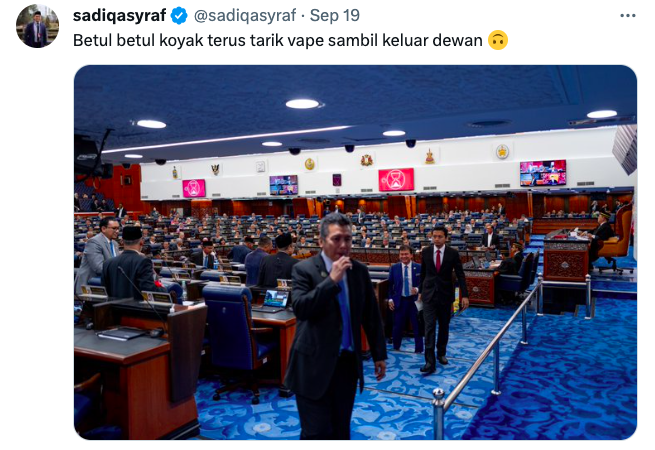
Task: Open the sadiqasyraf display name link
Action: [119, 16]
